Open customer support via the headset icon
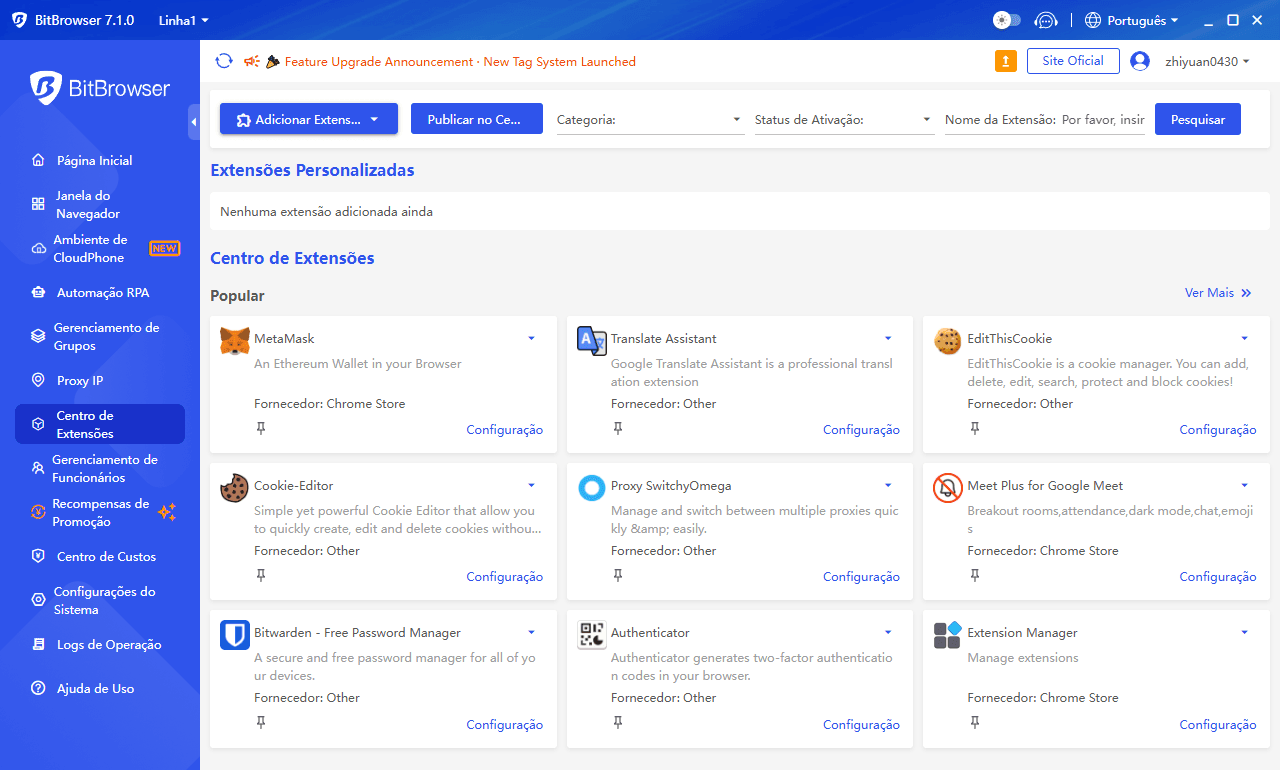This screenshot has height=770, width=1280. [x=1046, y=20]
